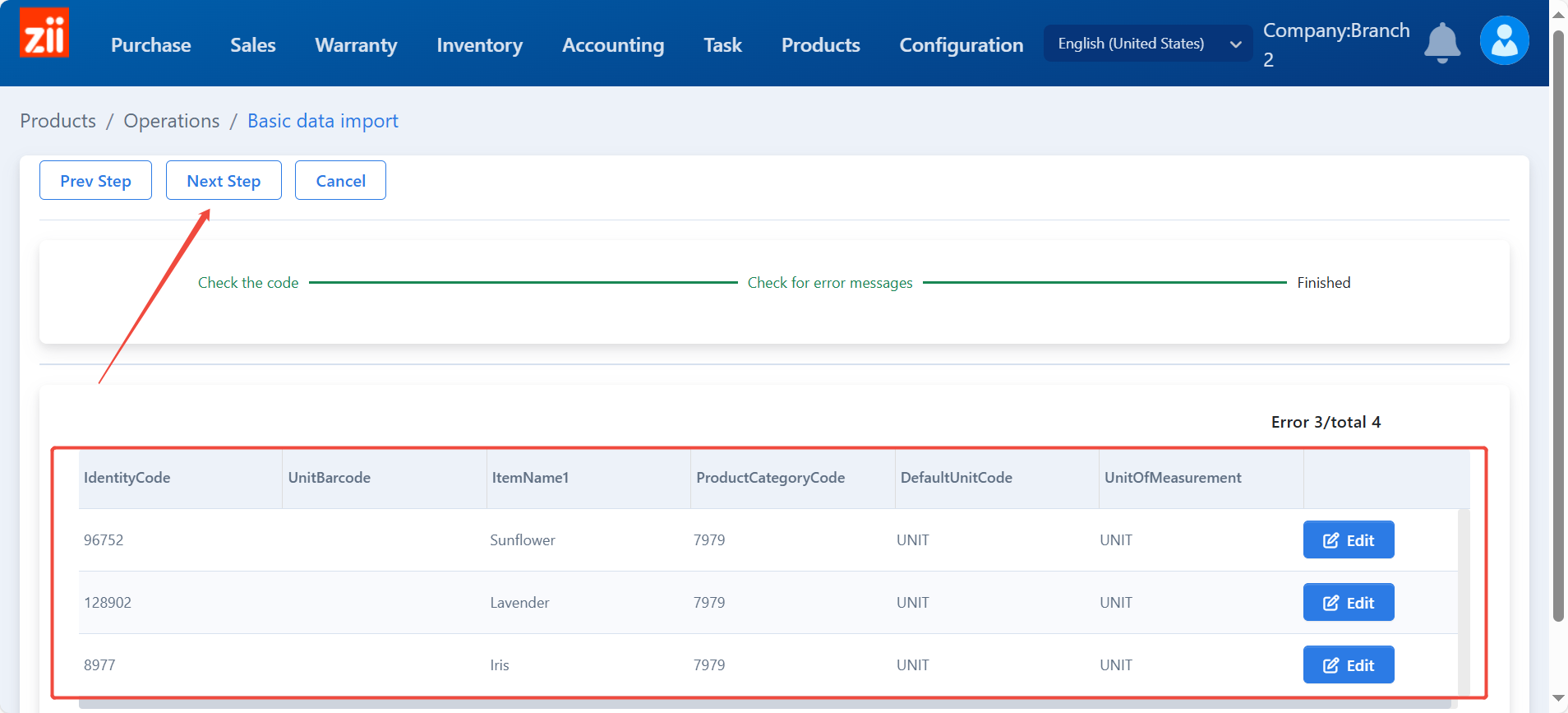Viewport: 1568px width, 713px height.
Task: Edit the Lavender product row
Action: [1348, 603]
